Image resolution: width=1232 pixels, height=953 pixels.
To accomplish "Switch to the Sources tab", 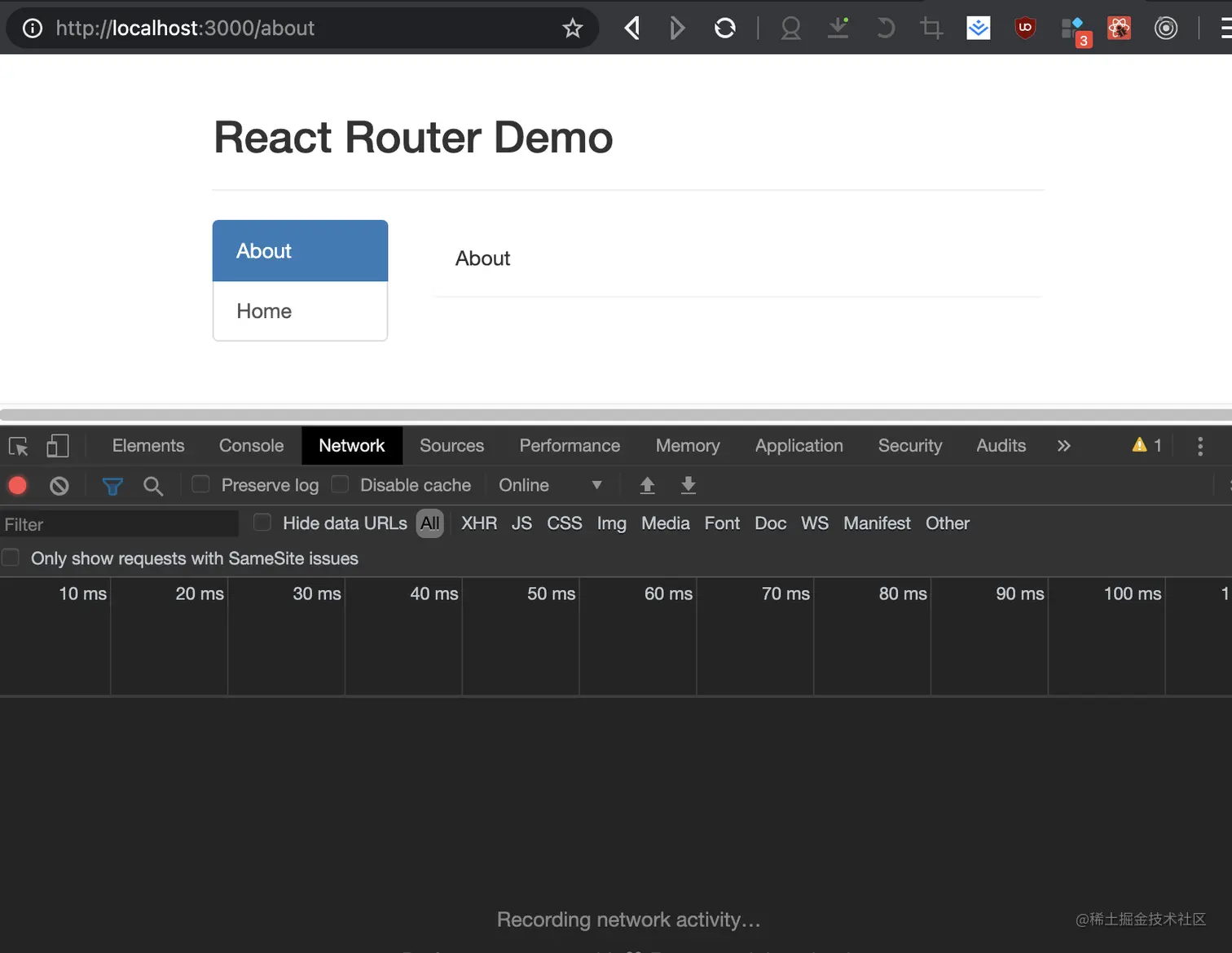I will coord(451,446).
